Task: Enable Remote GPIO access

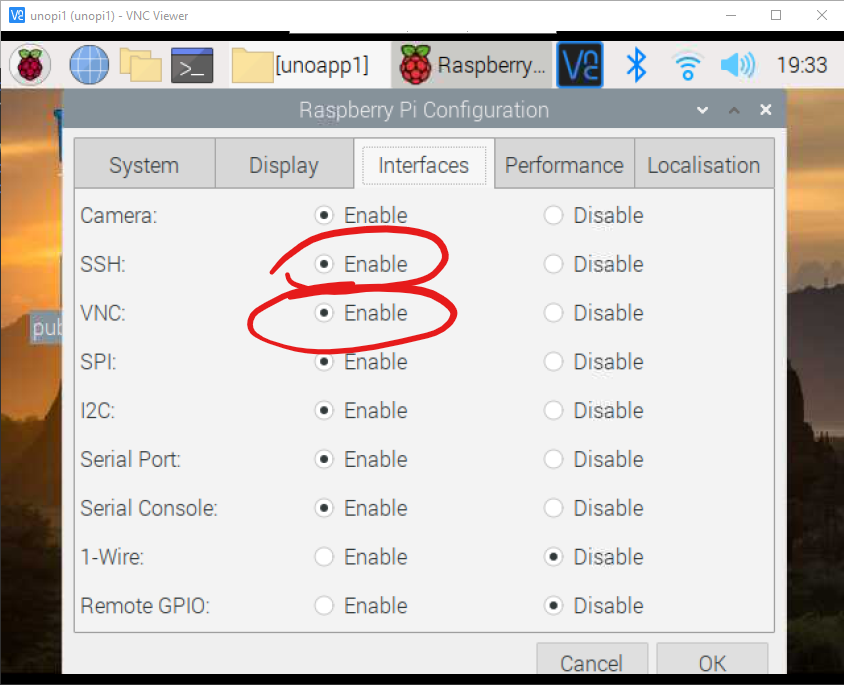Action: [323, 606]
